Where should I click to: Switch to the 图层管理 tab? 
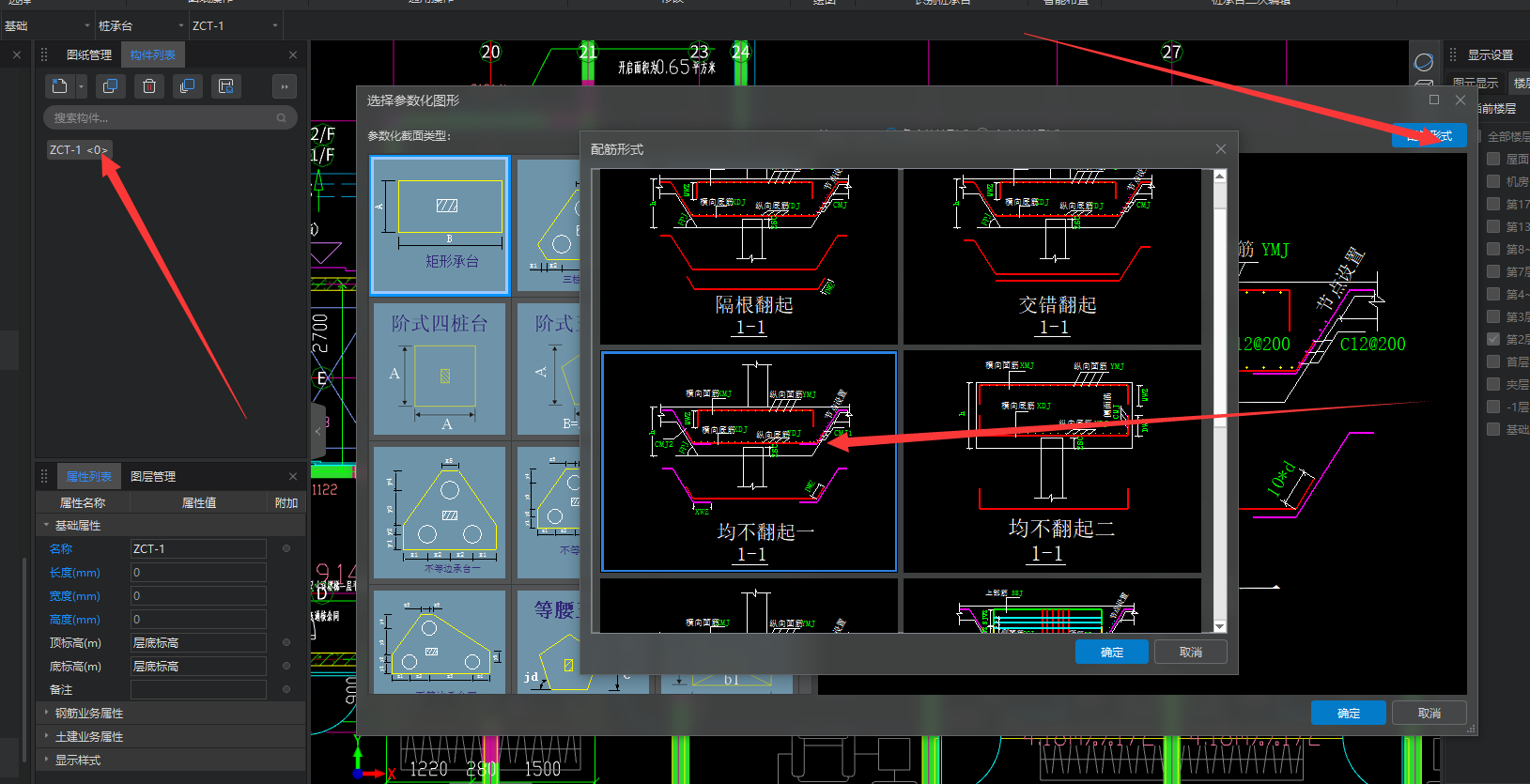[153, 476]
